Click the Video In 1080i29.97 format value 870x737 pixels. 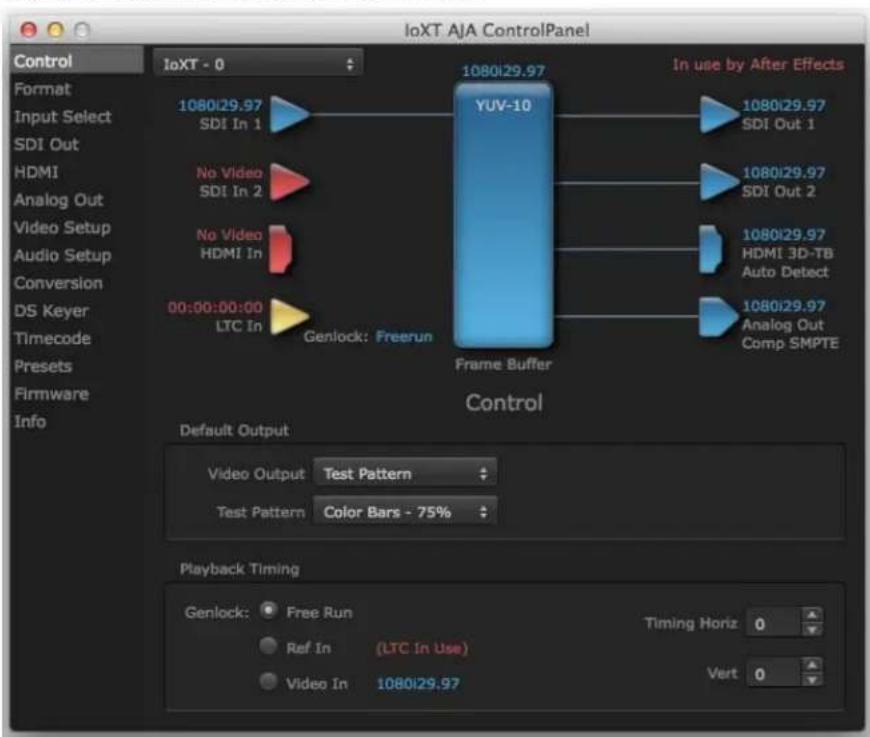pos(418,683)
